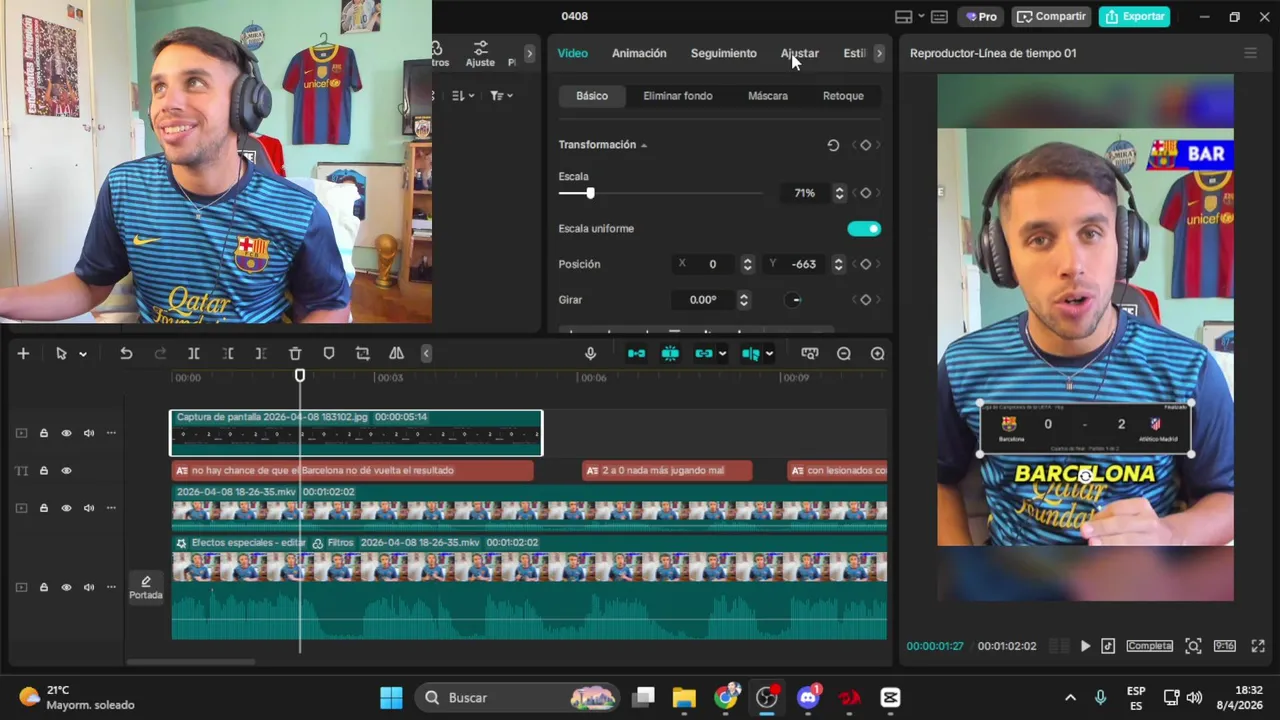Click the Portada cover button
This screenshot has height=720, width=1280.
pyautogui.click(x=146, y=587)
